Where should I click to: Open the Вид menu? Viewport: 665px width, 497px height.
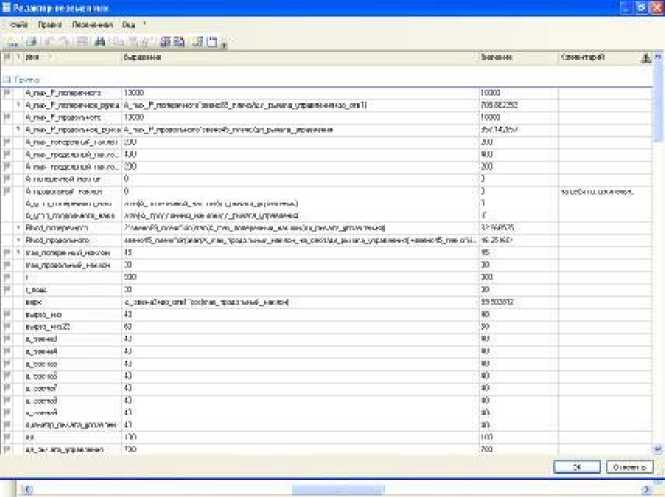(129, 25)
